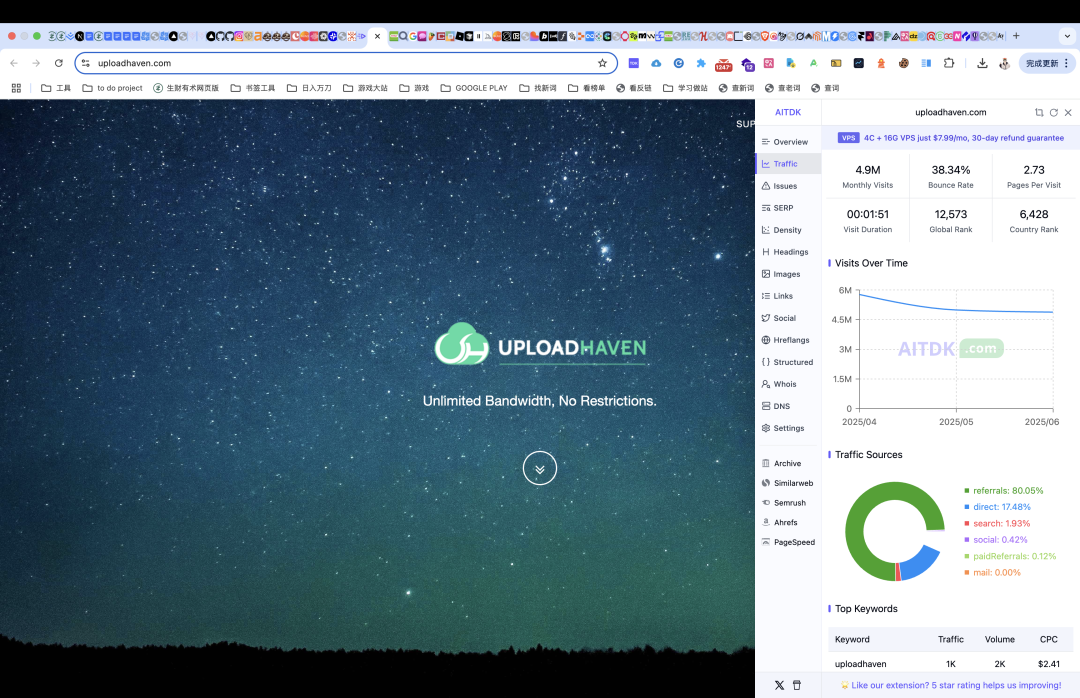Open the Overview section in AITDK sidebar
The image size is (1080, 698).
785,142
